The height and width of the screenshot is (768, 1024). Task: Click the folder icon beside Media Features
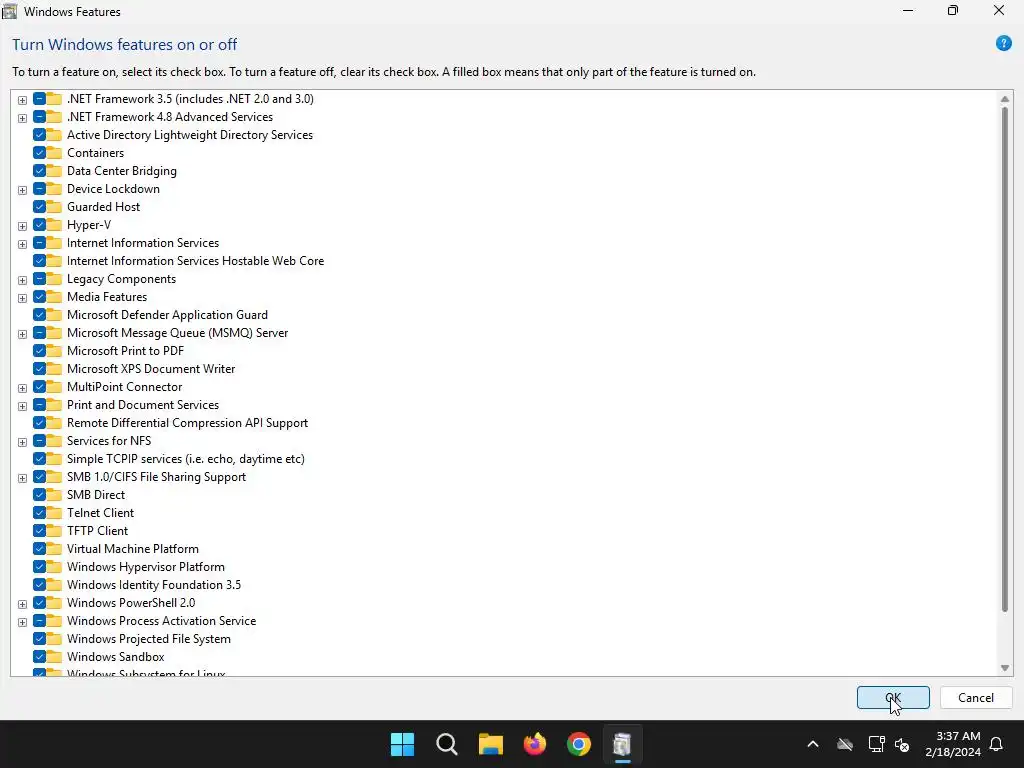(x=54, y=297)
